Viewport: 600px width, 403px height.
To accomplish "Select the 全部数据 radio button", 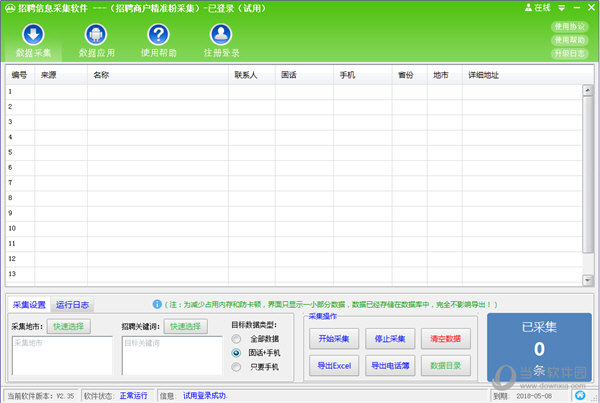I will tap(236, 338).
